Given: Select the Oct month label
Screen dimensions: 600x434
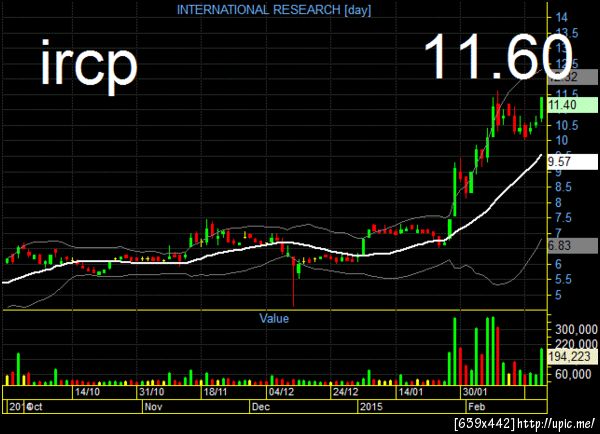Looking at the screenshot, I should pyautogui.click(x=34, y=406).
